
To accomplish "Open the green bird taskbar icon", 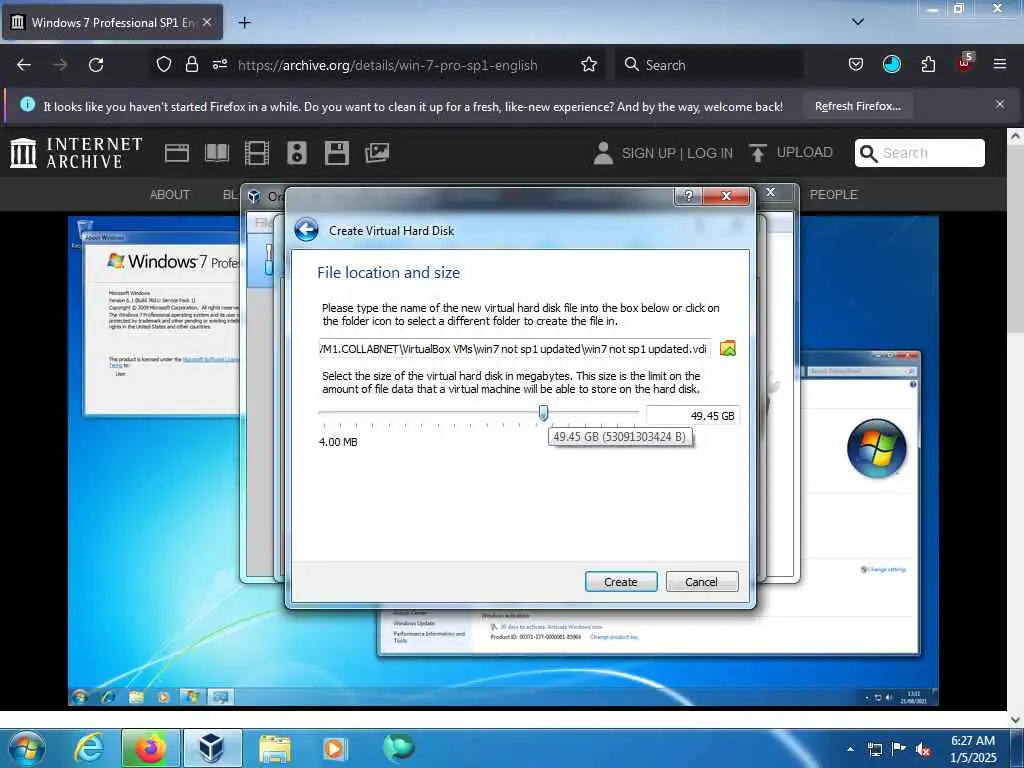I will pyautogui.click(x=398, y=747).
